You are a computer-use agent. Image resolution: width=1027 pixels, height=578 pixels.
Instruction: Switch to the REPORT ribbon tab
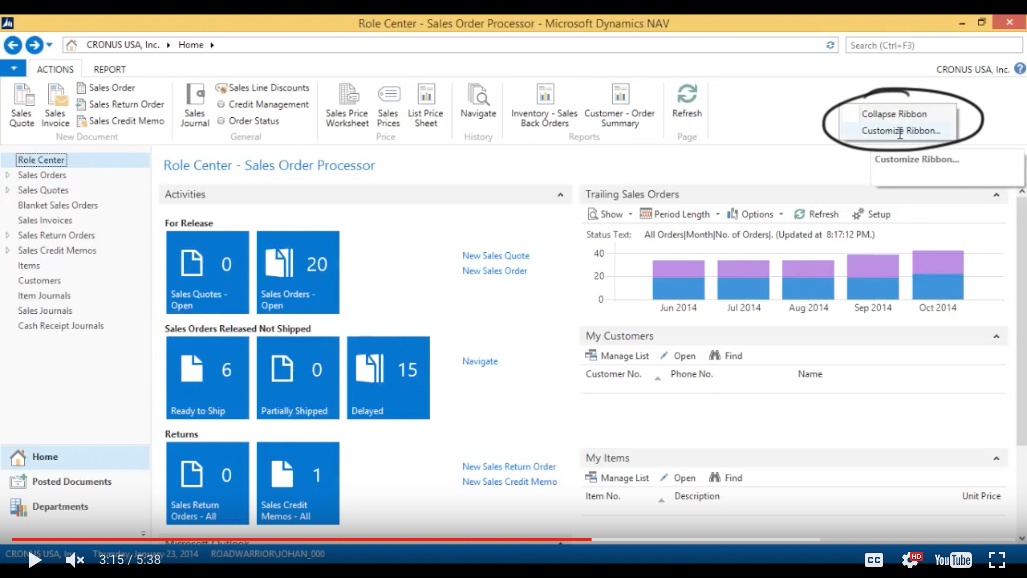(x=109, y=69)
